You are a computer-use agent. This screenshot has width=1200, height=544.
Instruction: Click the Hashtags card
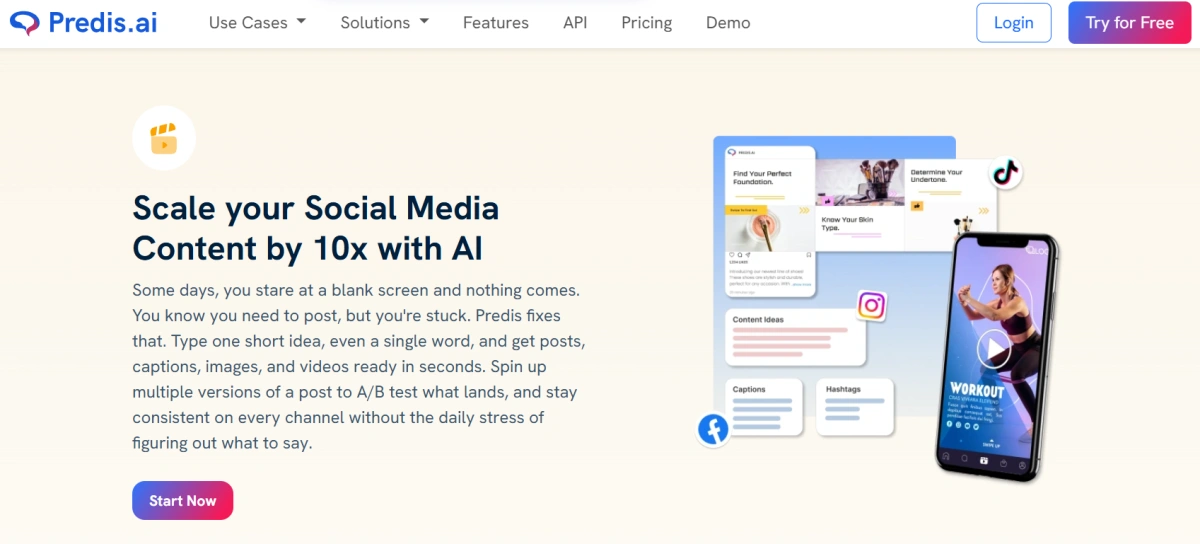[855, 406]
